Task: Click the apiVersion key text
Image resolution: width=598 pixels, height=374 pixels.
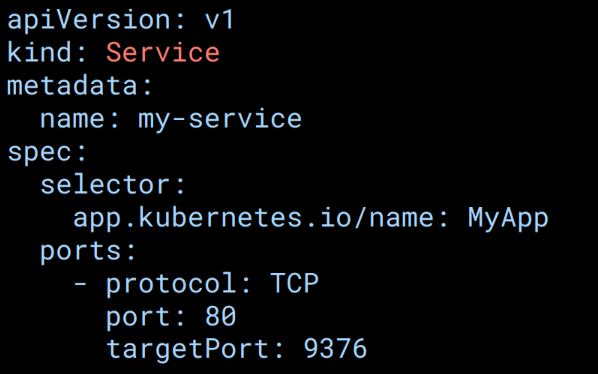Action: (x=88, y=20)
